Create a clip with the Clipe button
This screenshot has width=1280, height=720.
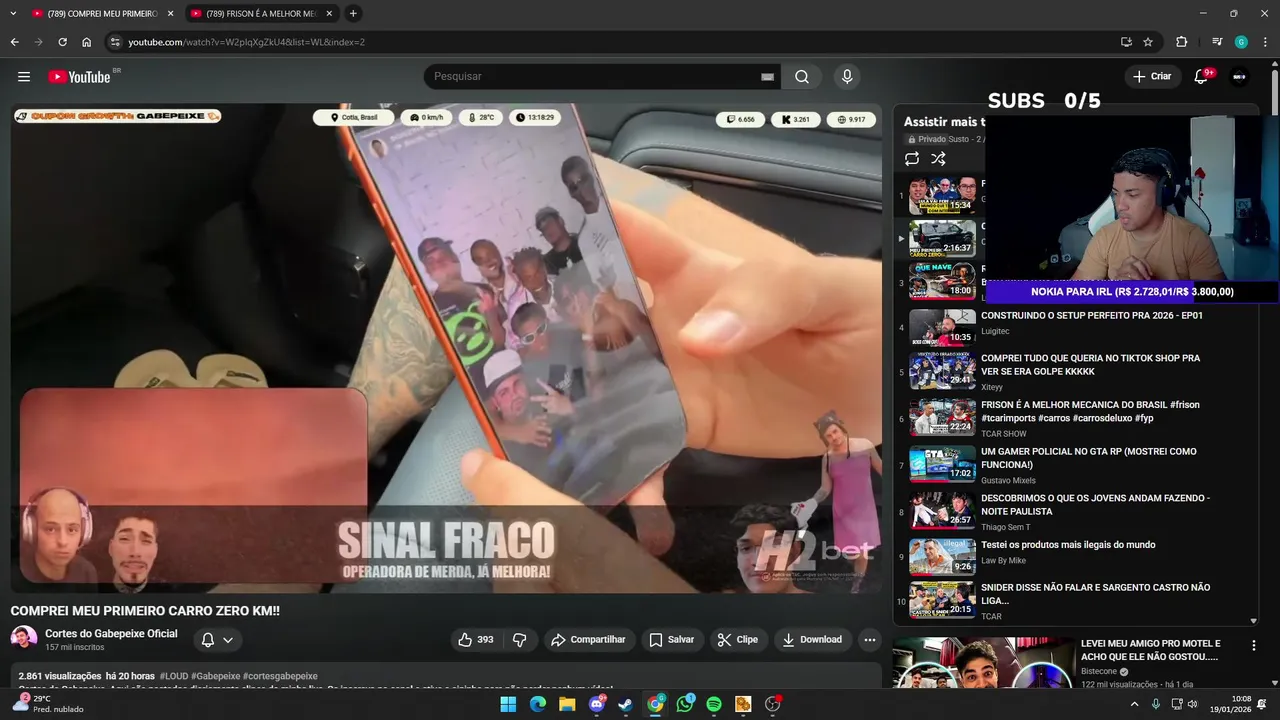point(738,640)
